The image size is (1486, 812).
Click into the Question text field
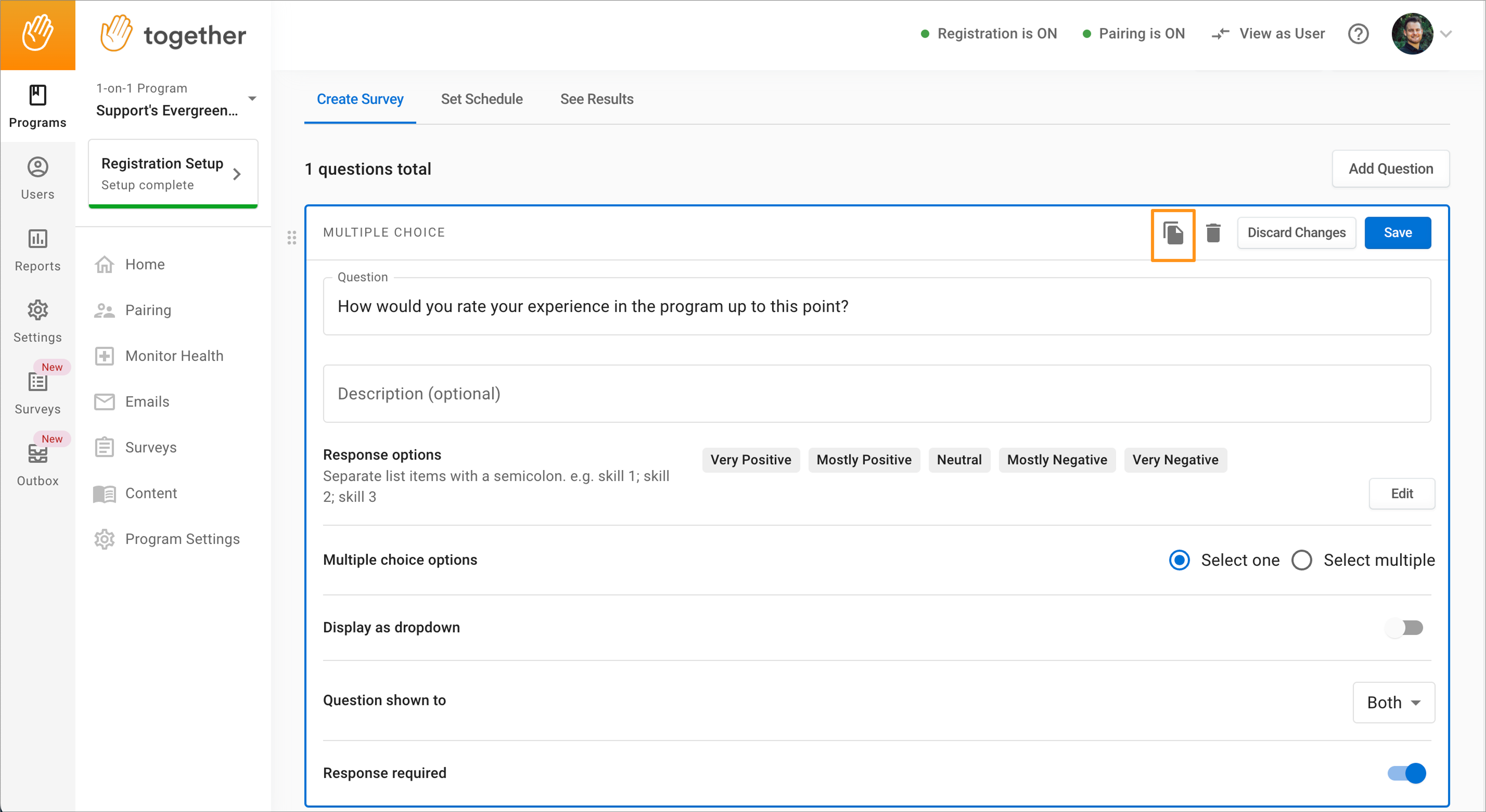tap(877, 306)
